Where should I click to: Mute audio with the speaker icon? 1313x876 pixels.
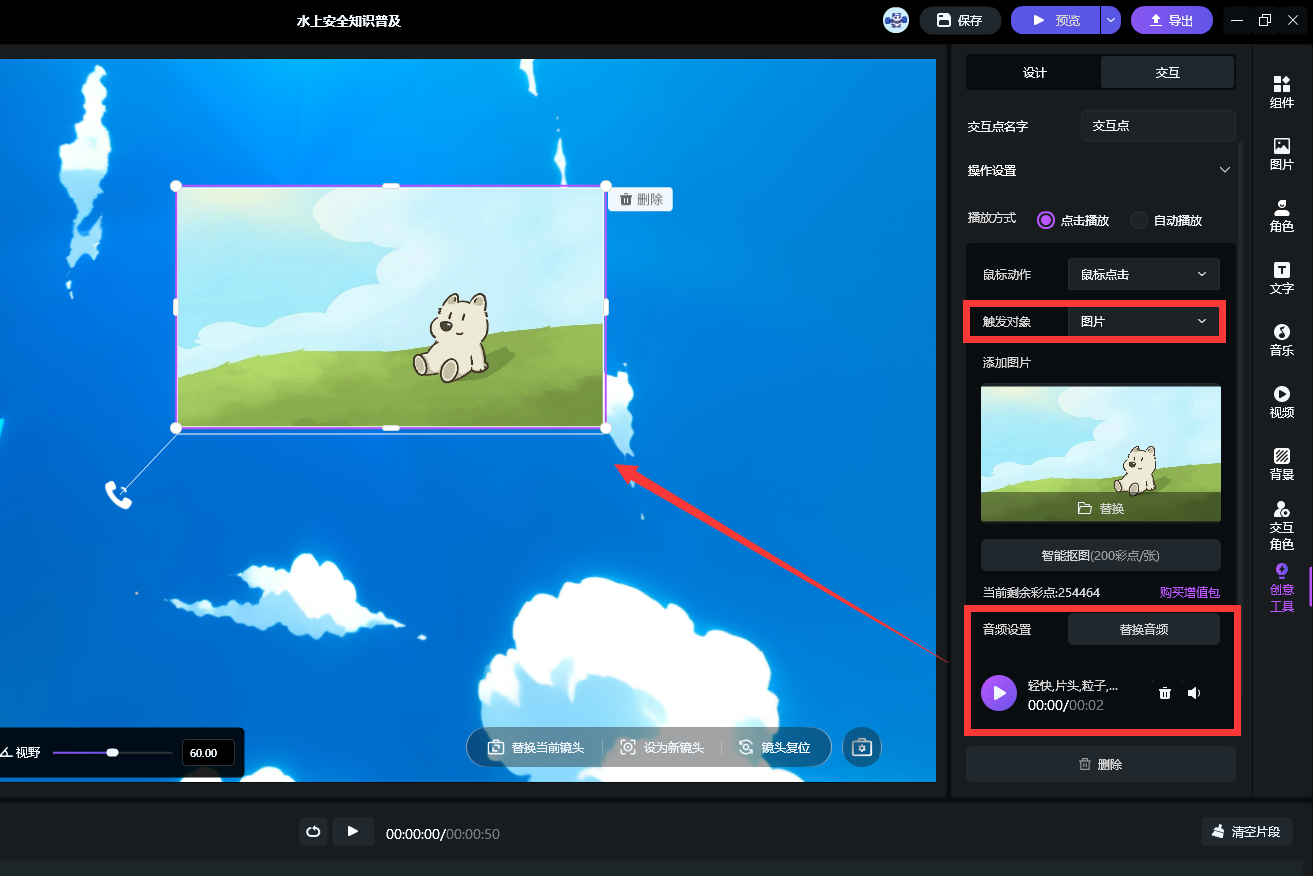tap(1194, 693)
